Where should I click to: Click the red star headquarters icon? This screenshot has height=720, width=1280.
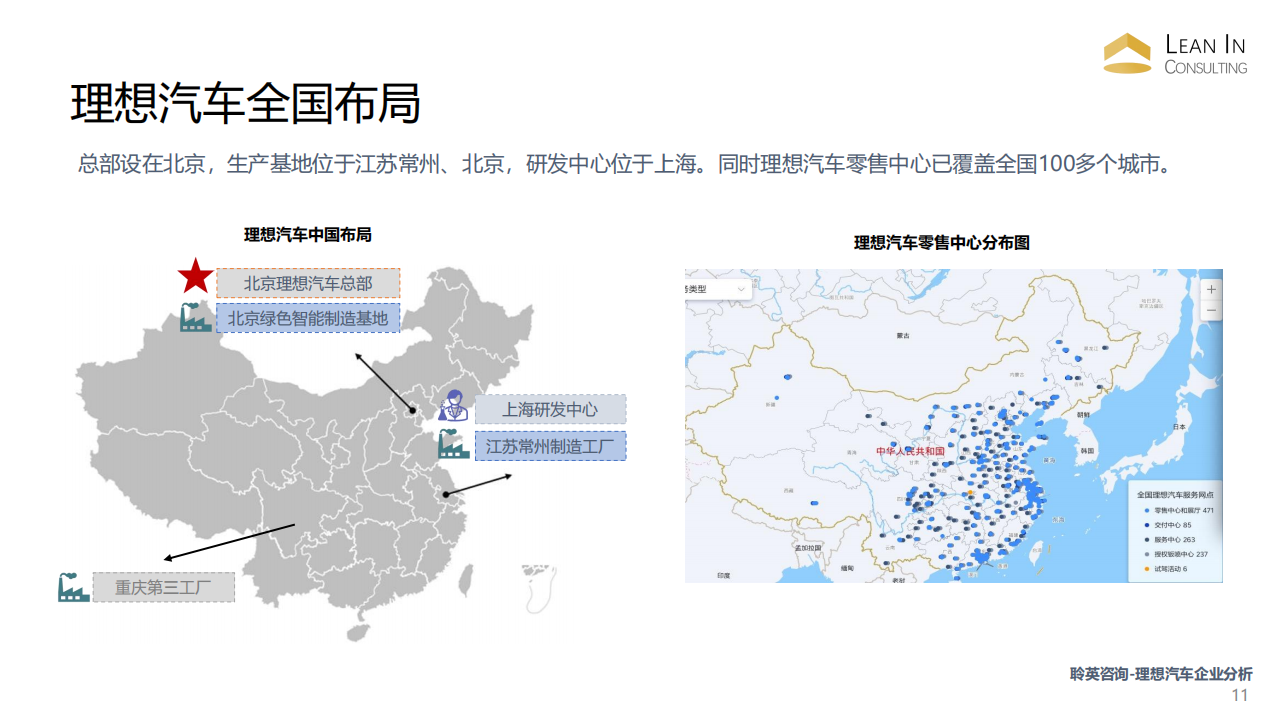[x=195, y=276]
